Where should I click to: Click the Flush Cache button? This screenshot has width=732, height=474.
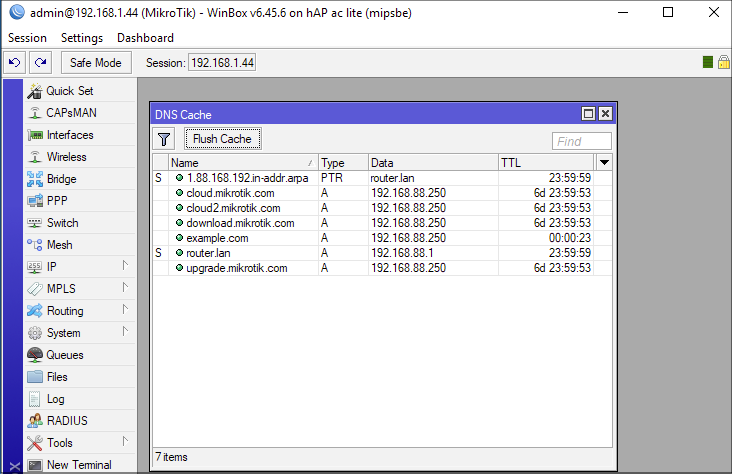(223, 139)
